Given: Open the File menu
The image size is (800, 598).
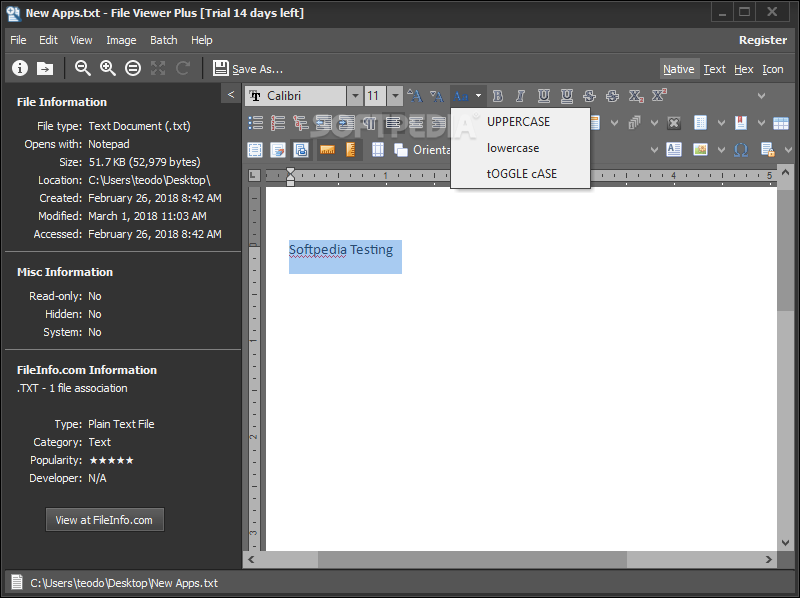Looking at the screenshot, I should pos(18,40).
